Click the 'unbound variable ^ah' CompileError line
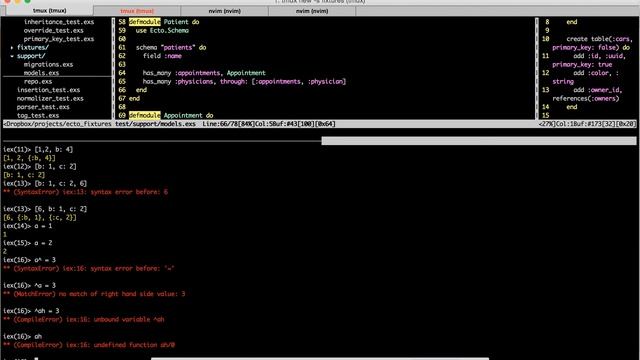 pyautogui.click(x=84, y=320)
